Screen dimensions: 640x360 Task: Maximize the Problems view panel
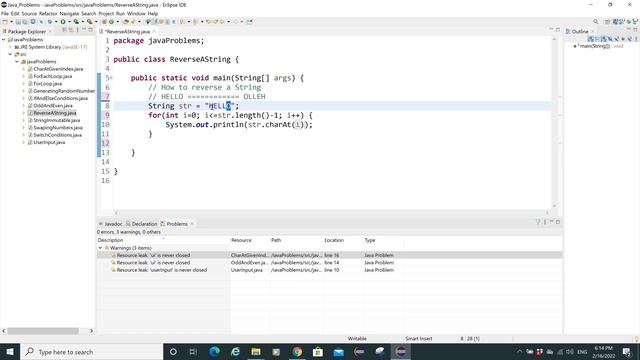558,222
